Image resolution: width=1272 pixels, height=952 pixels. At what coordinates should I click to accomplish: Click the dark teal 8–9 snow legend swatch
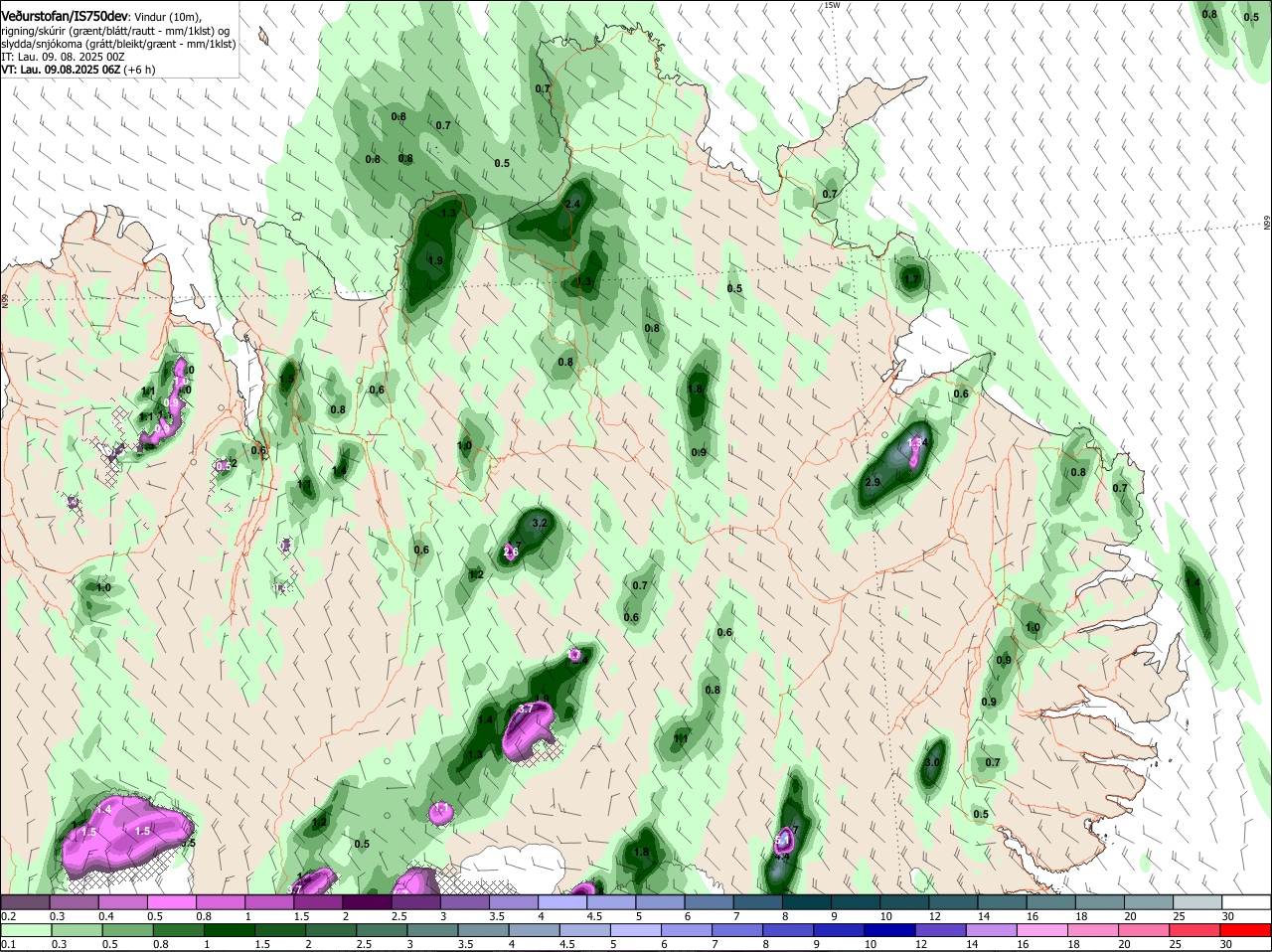[808, 901]
